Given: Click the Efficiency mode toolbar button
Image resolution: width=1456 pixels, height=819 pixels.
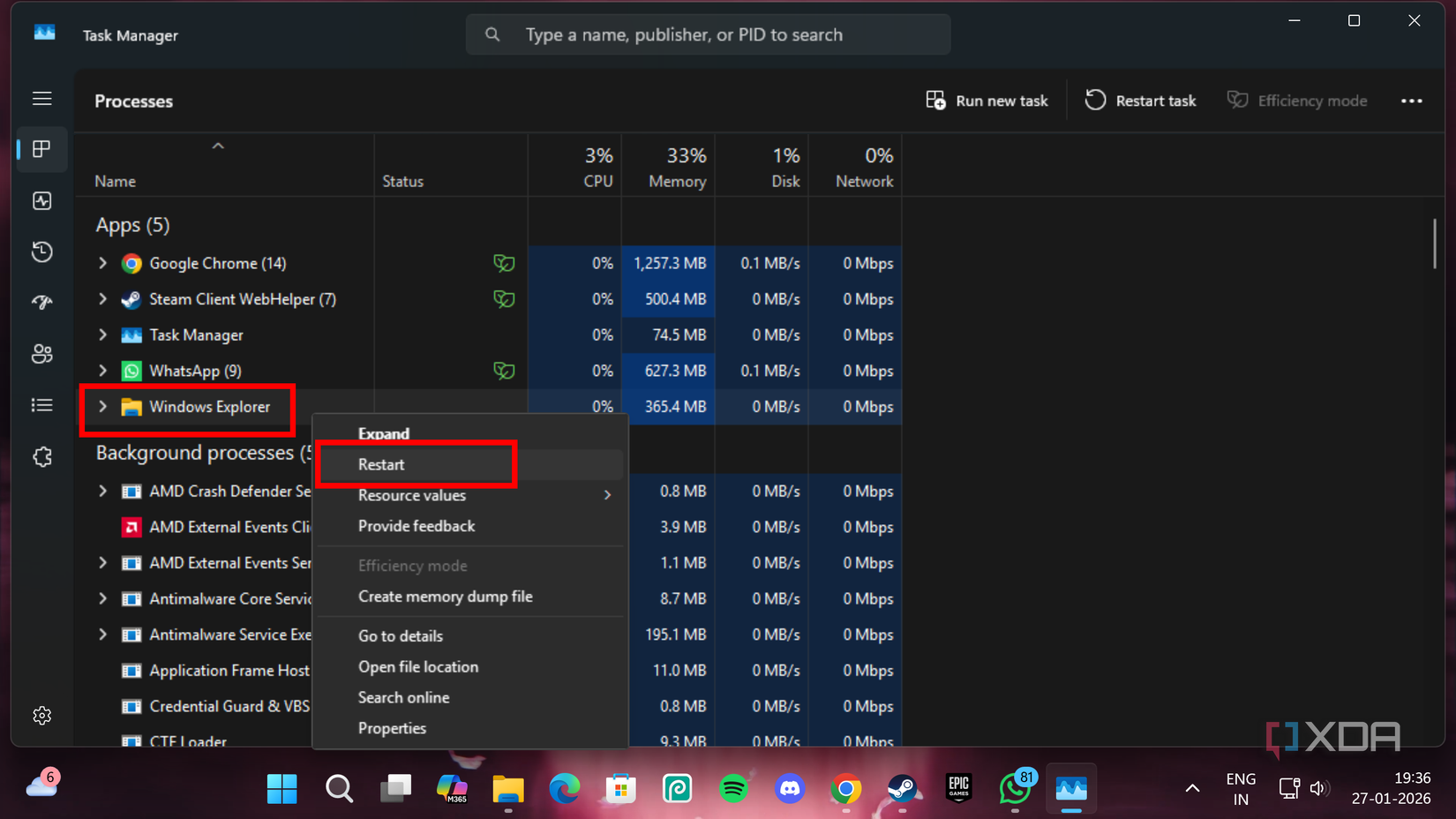Looking at the screenshot, I should pyautogui.click(x=1297, y=101).
